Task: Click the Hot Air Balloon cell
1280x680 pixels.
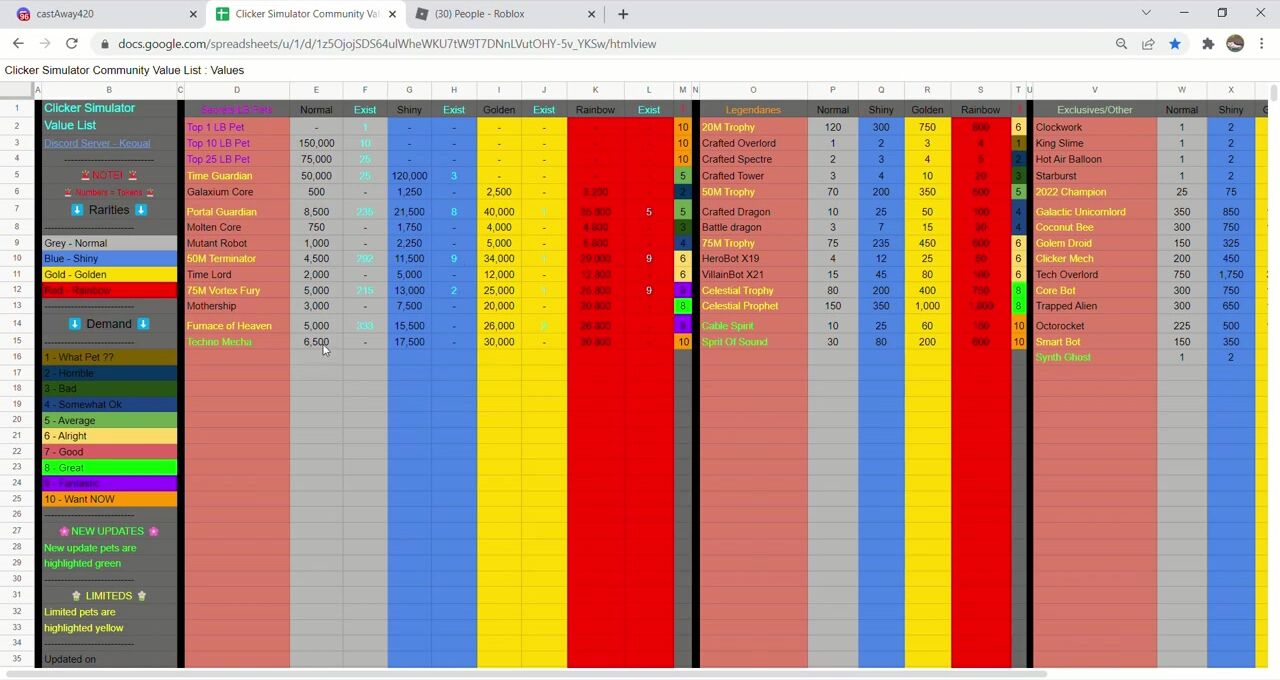Action: pos(1094,159)
